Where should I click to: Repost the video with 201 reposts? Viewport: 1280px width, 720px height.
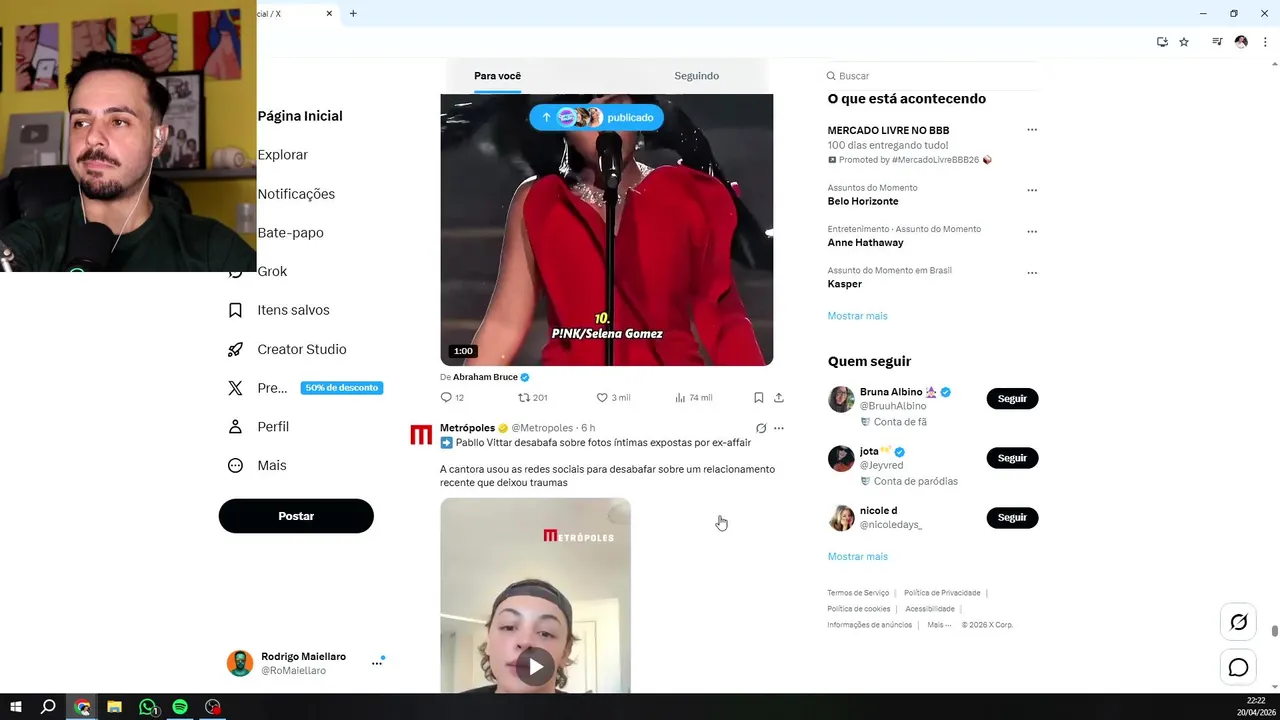(523, 397)
